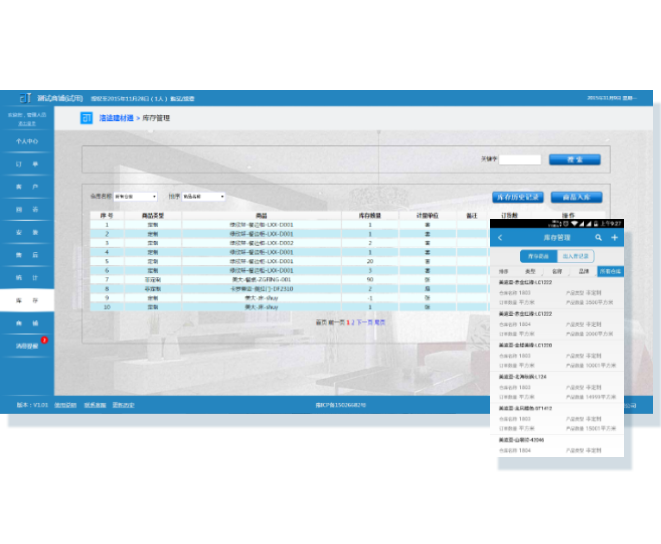Open the 仓库名称 dropdown
This screenshot has width=661, height=544.
point(135,197)
